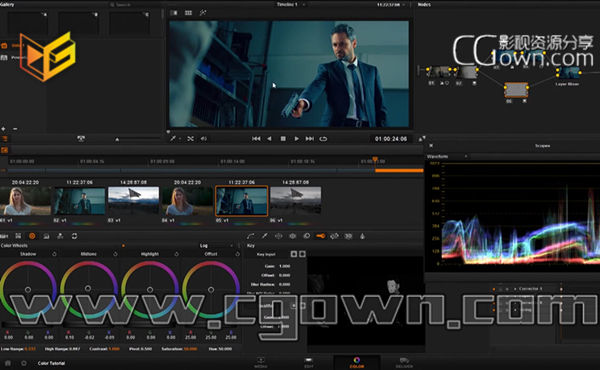Toggle loop playback
This screenshot has height=370, width=600.
323,139
